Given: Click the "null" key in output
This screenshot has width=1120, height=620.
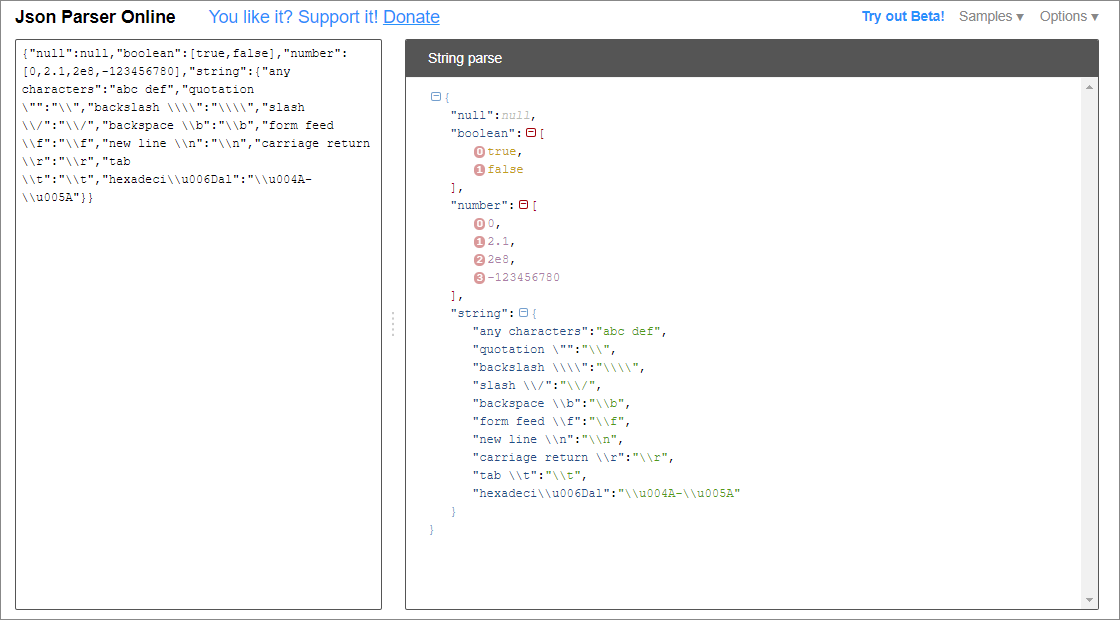Looking at the screenshot, I should click(473, 115).
